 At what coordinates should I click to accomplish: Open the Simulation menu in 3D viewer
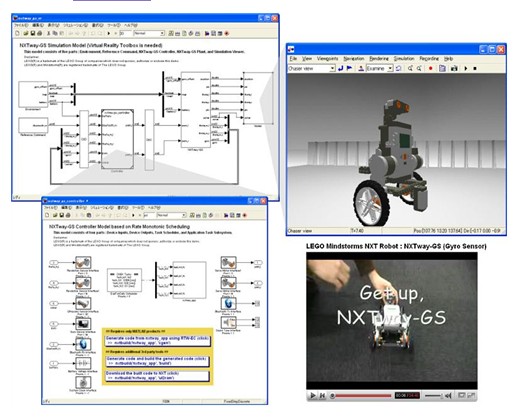(x=404, y=59)
